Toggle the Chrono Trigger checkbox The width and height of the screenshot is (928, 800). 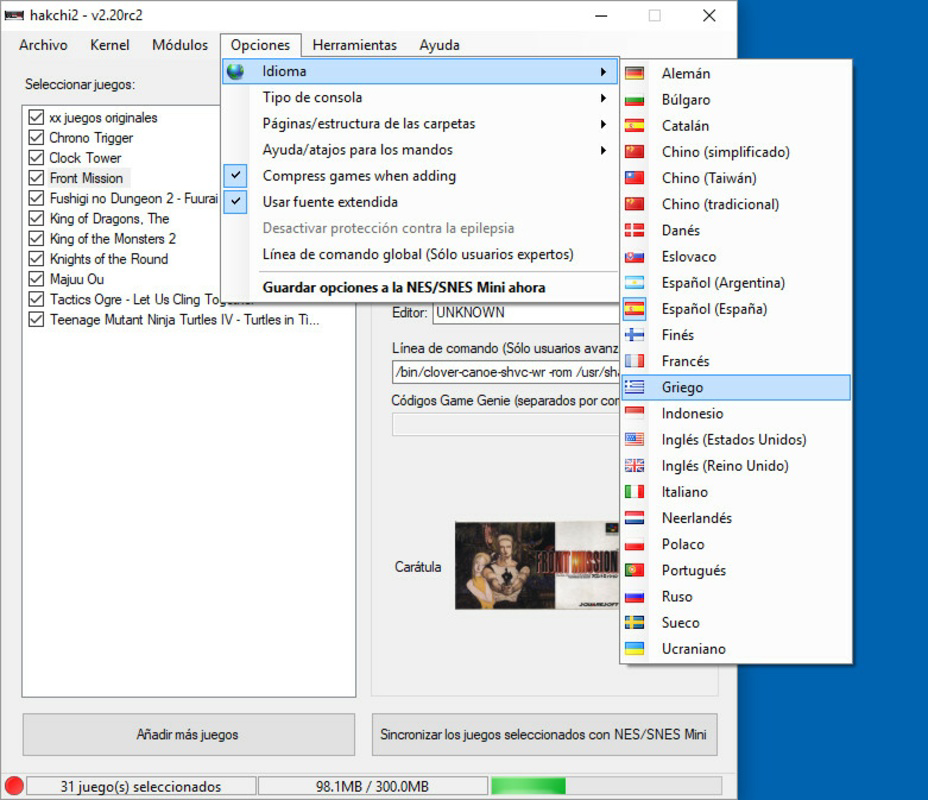pyautogui.click(x=36, y=137)
